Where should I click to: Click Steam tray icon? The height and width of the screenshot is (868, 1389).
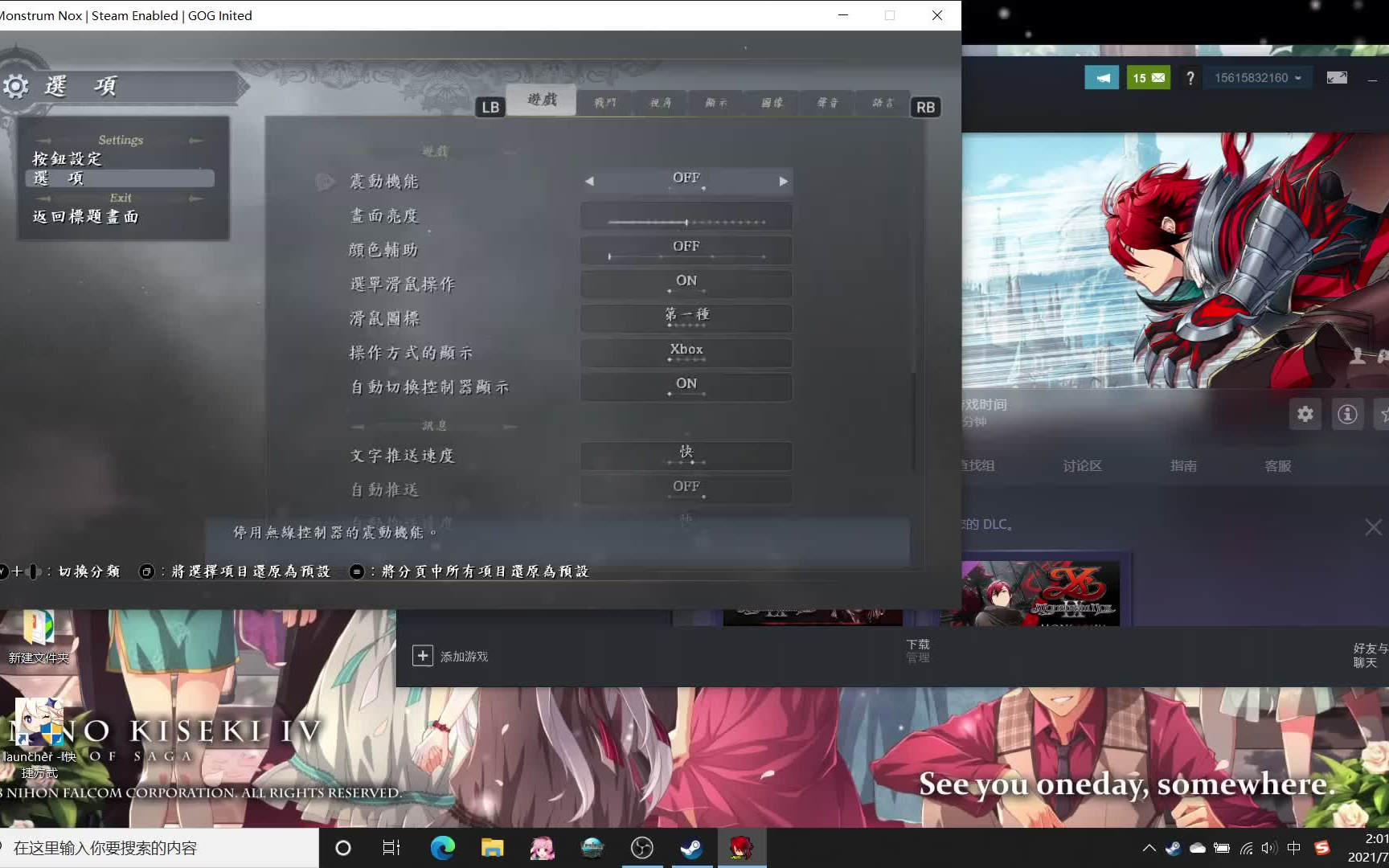coord(1173,848)
